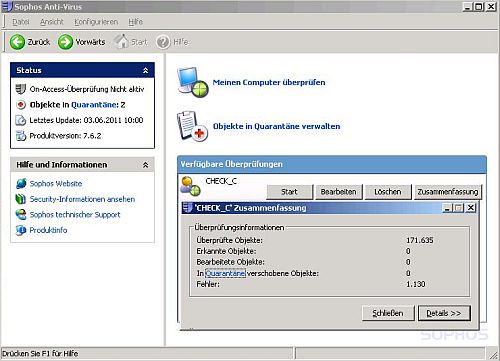
Task: Click the Schließen button
Action: pyautogui.click(x=388, y=313)
